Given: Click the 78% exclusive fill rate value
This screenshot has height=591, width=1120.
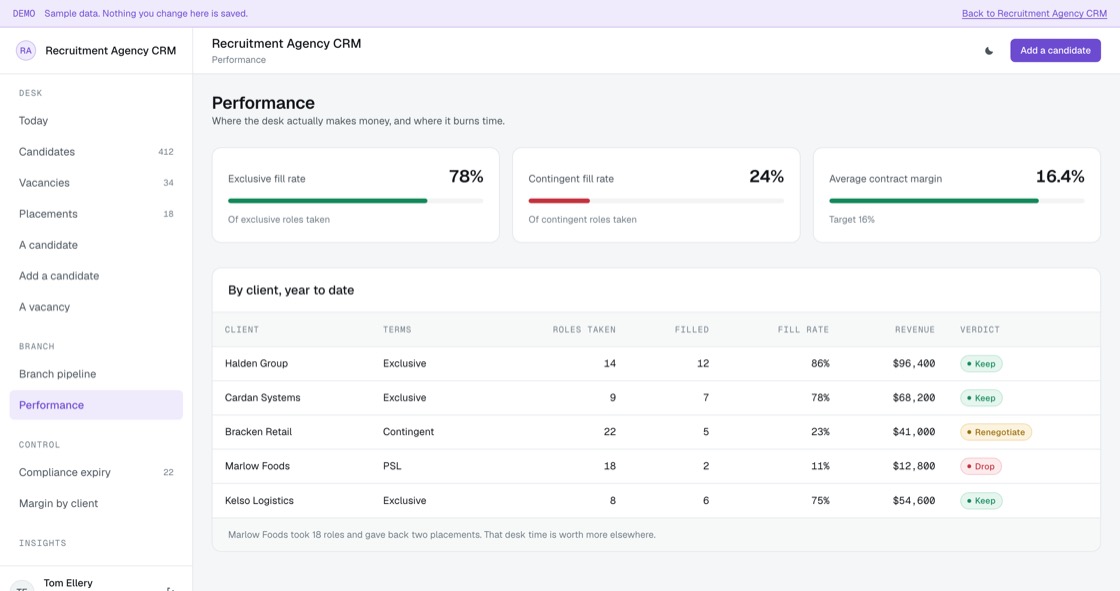Looking at the screenshot, I should coord(466,177).
